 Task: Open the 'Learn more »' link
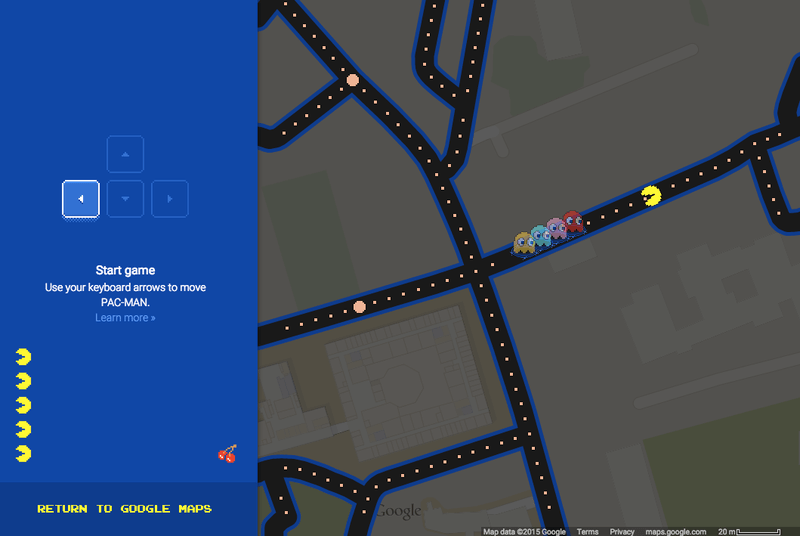click(x=125, y=318)
